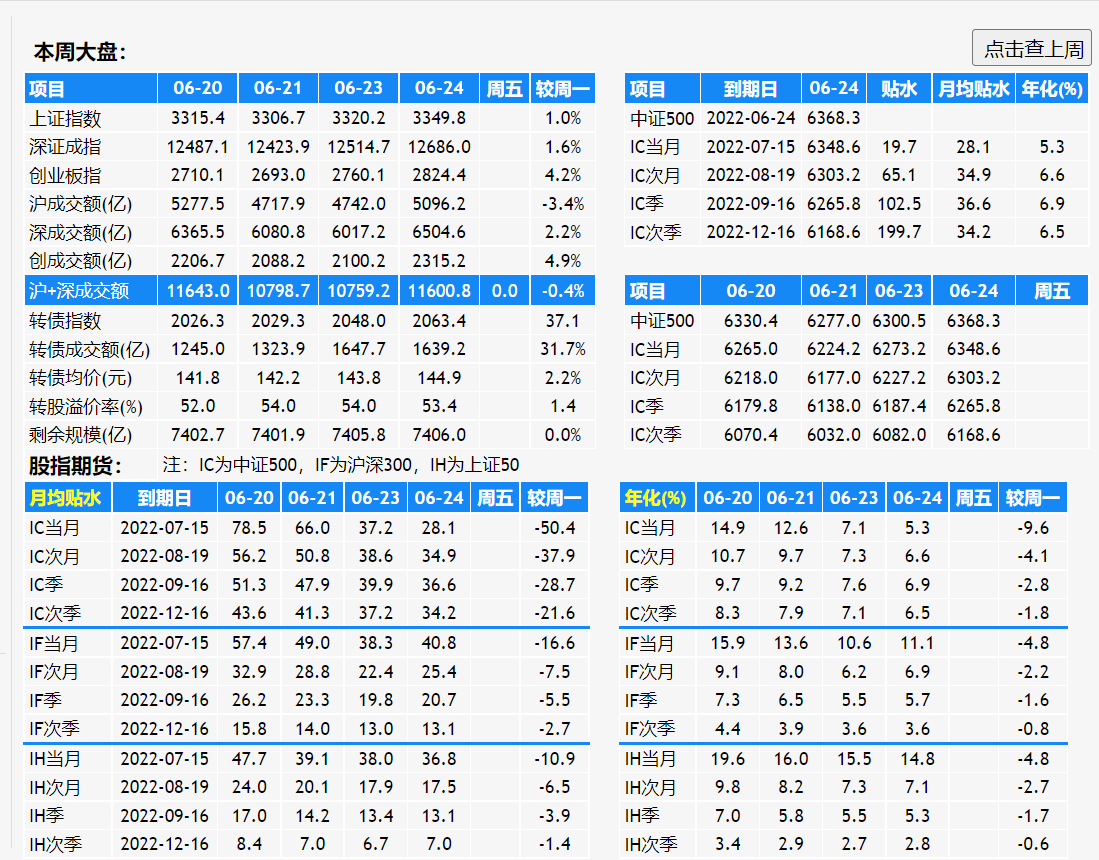1099x860 pixels.
Task: Click the 31.7% change for 转债成交额
Action: (x=563, y=349)
